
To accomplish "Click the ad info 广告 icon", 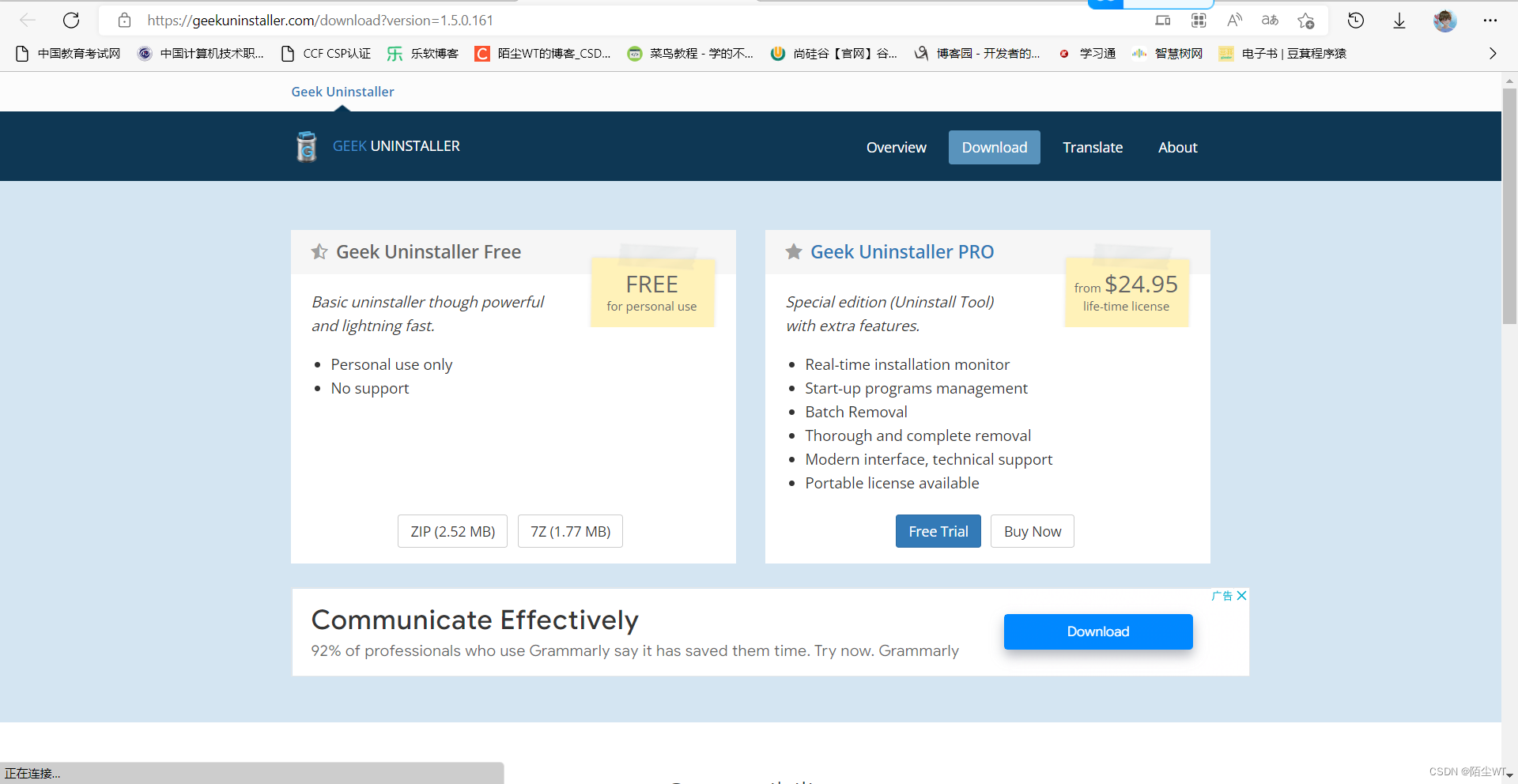I will tap(1222, 596).
